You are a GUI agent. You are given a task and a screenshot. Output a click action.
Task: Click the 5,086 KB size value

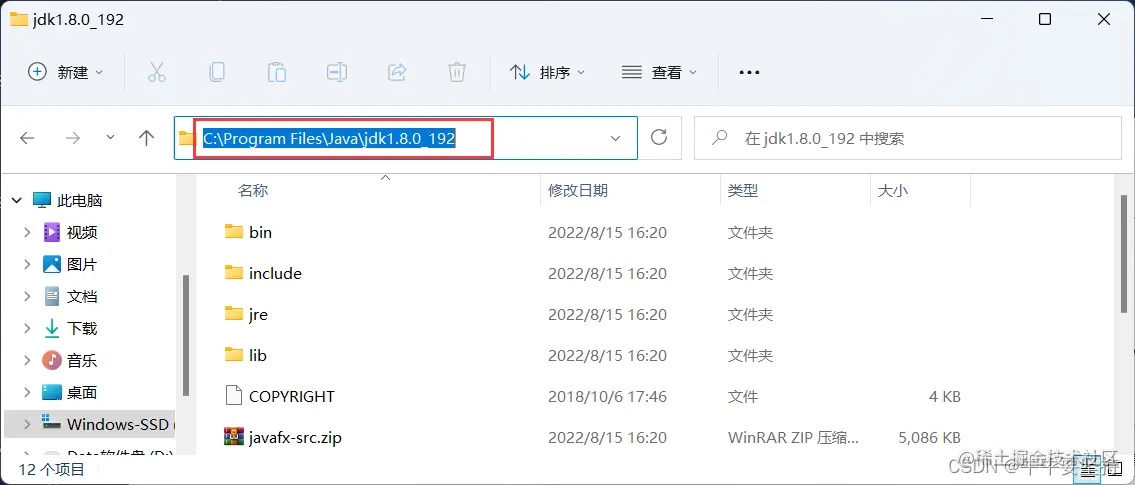[929, 438]
